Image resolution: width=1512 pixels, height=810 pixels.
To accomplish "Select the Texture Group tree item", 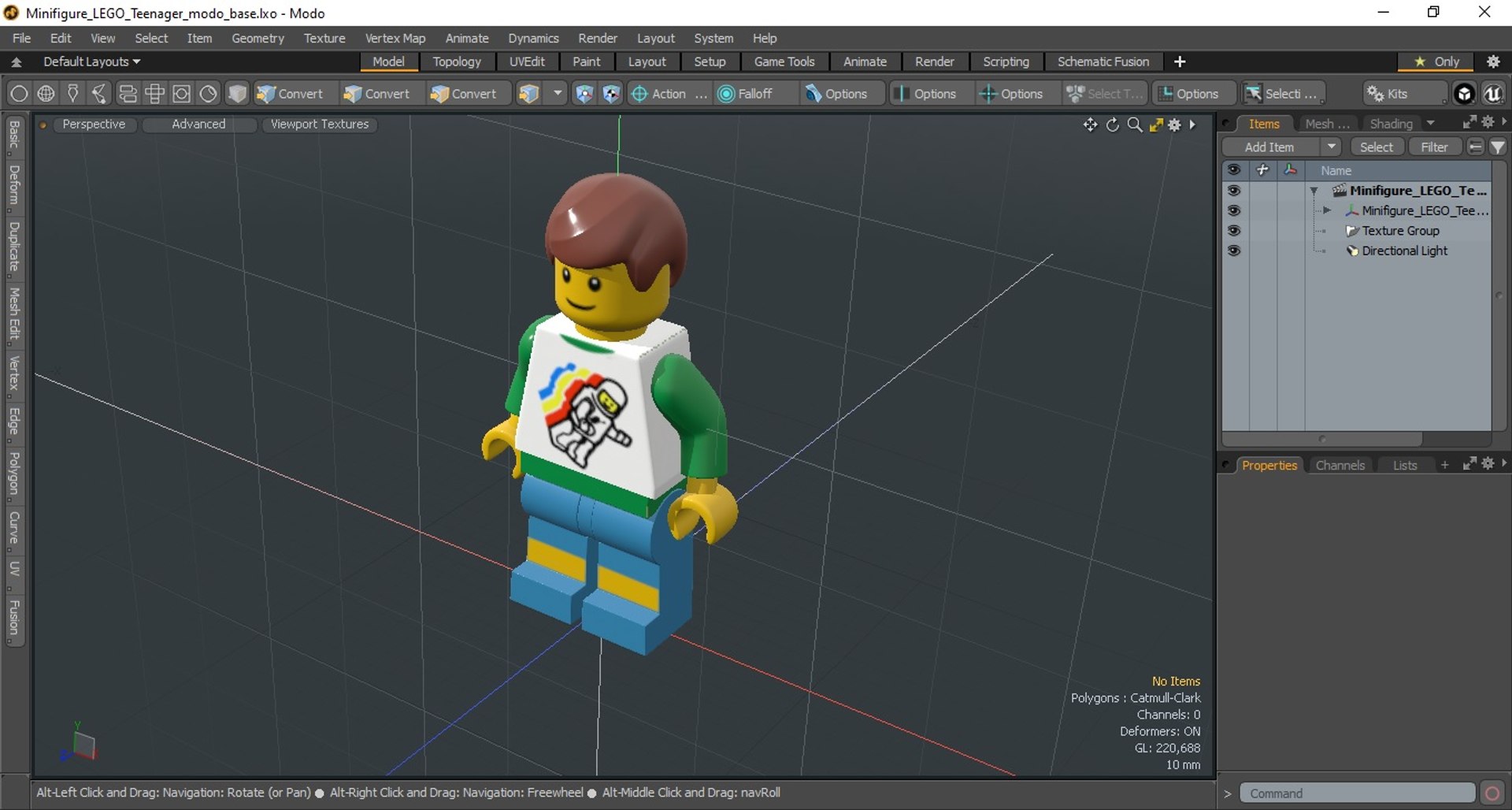I will click(x=1400, y=231).
